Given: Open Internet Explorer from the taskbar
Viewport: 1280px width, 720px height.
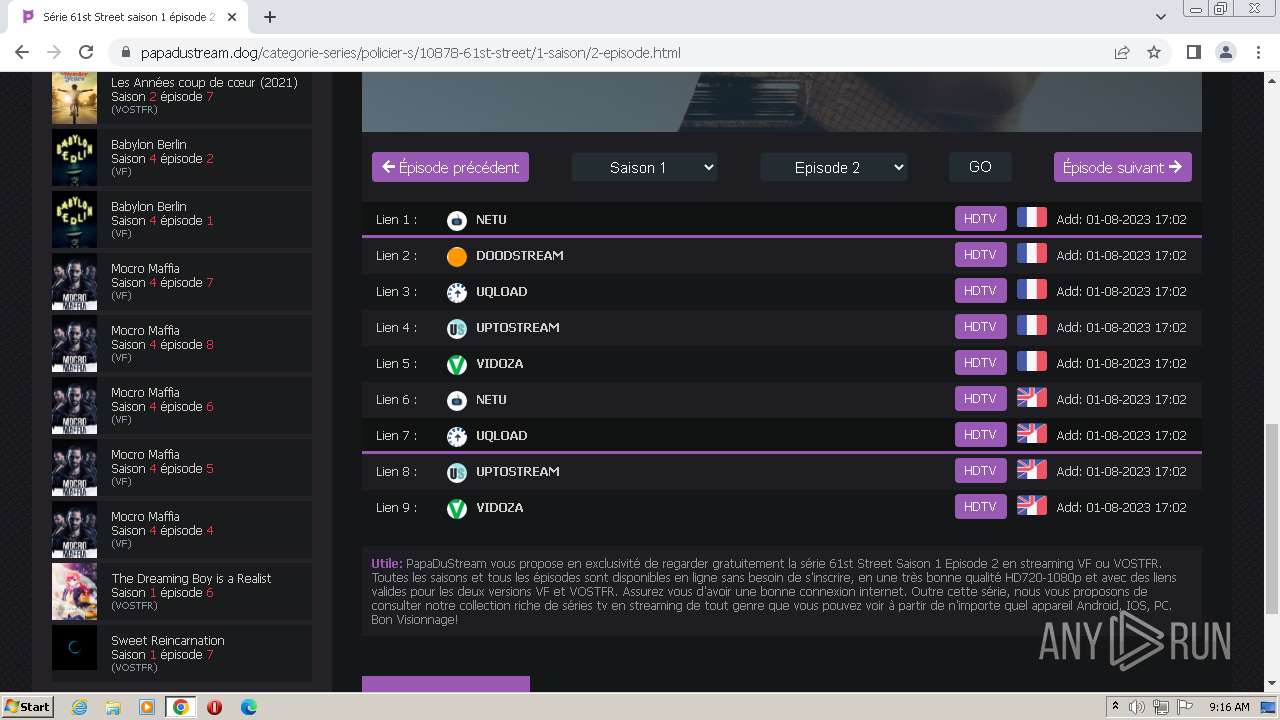Looking at the screenshot, I should (x=80, y=707).
